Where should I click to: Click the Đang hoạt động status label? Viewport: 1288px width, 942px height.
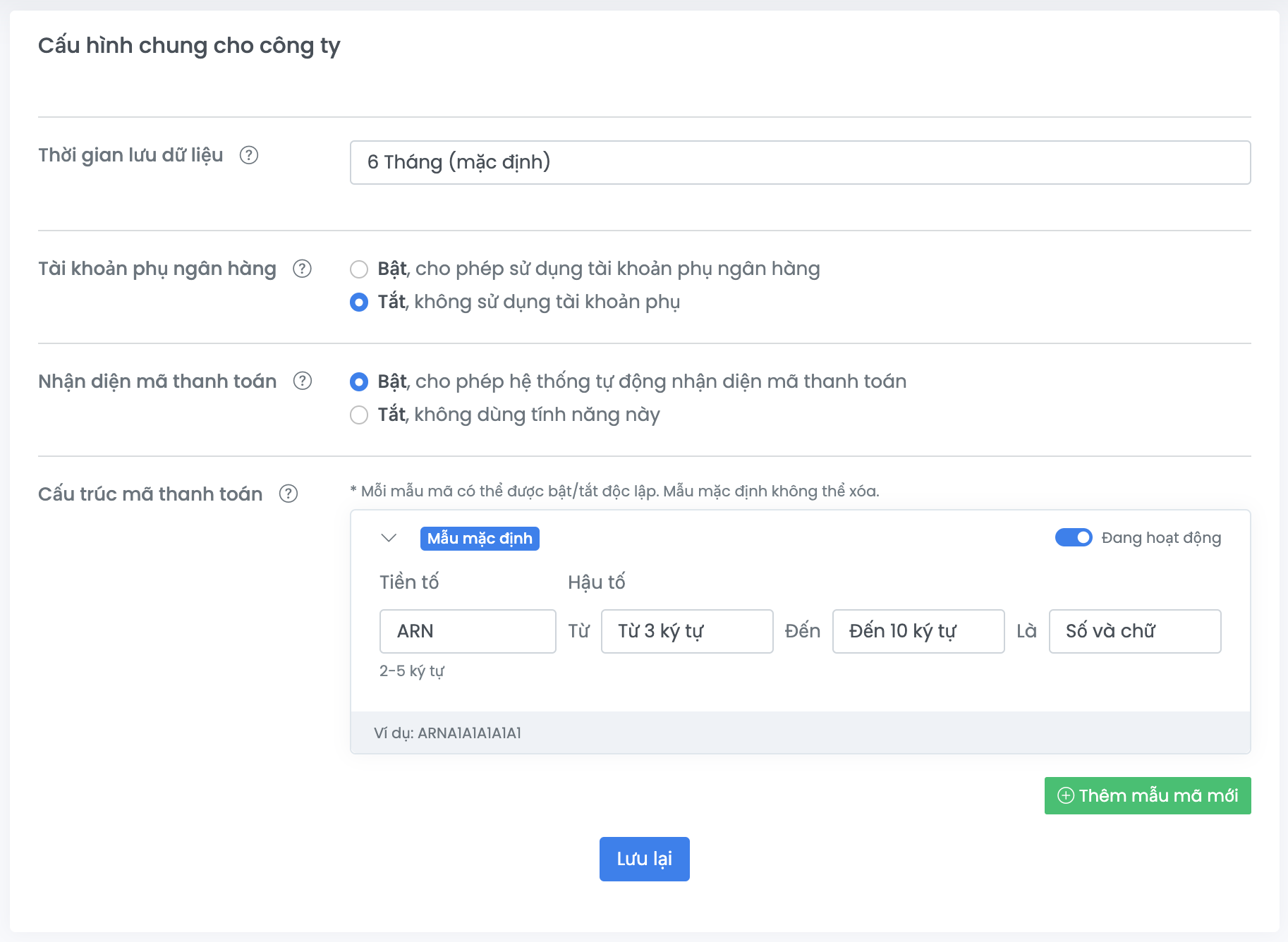pyautogui.click(x=1161, y=538)
